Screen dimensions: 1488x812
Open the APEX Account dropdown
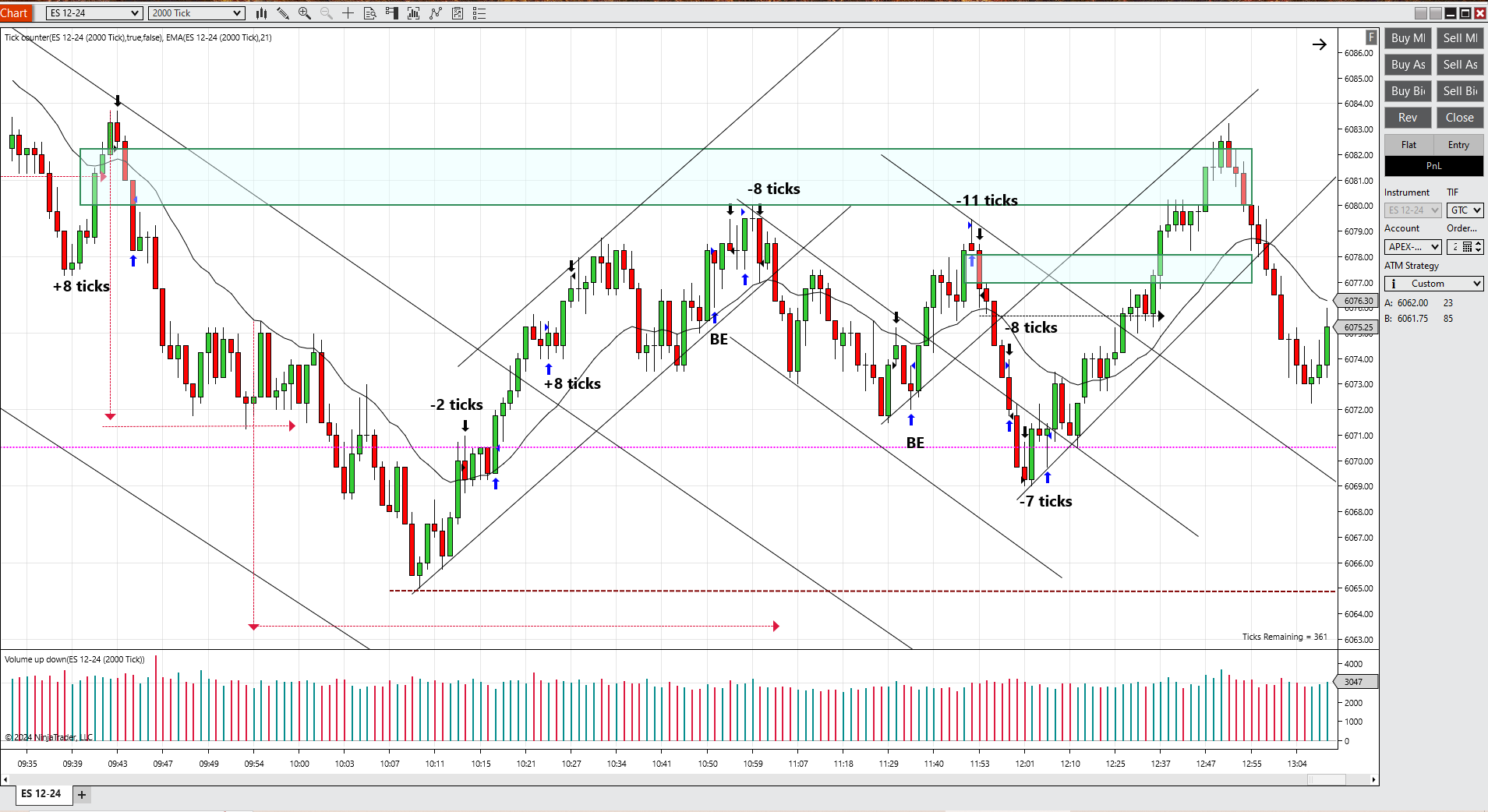(x=1413, y=247)
